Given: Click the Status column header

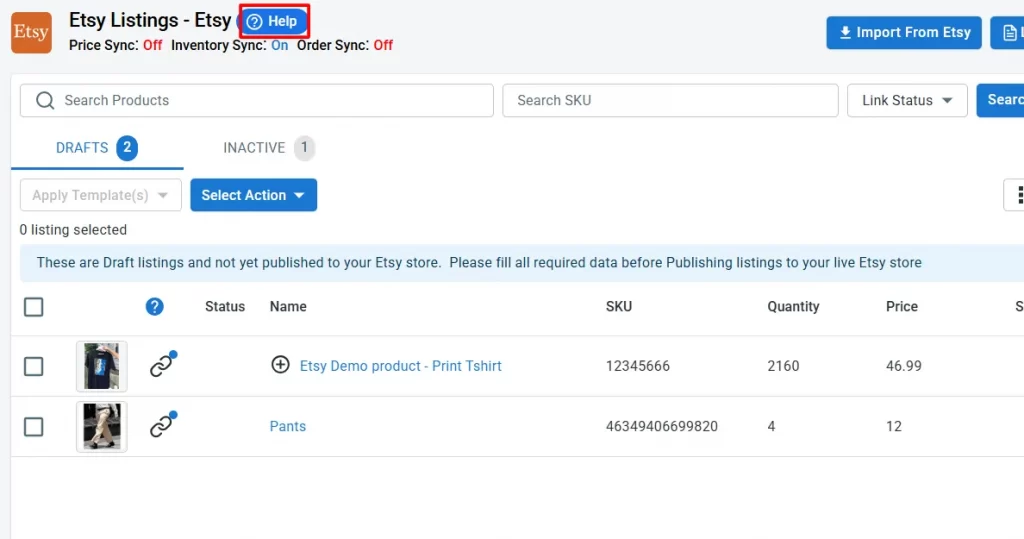Looking at the screenshot, I should point(225,306).
